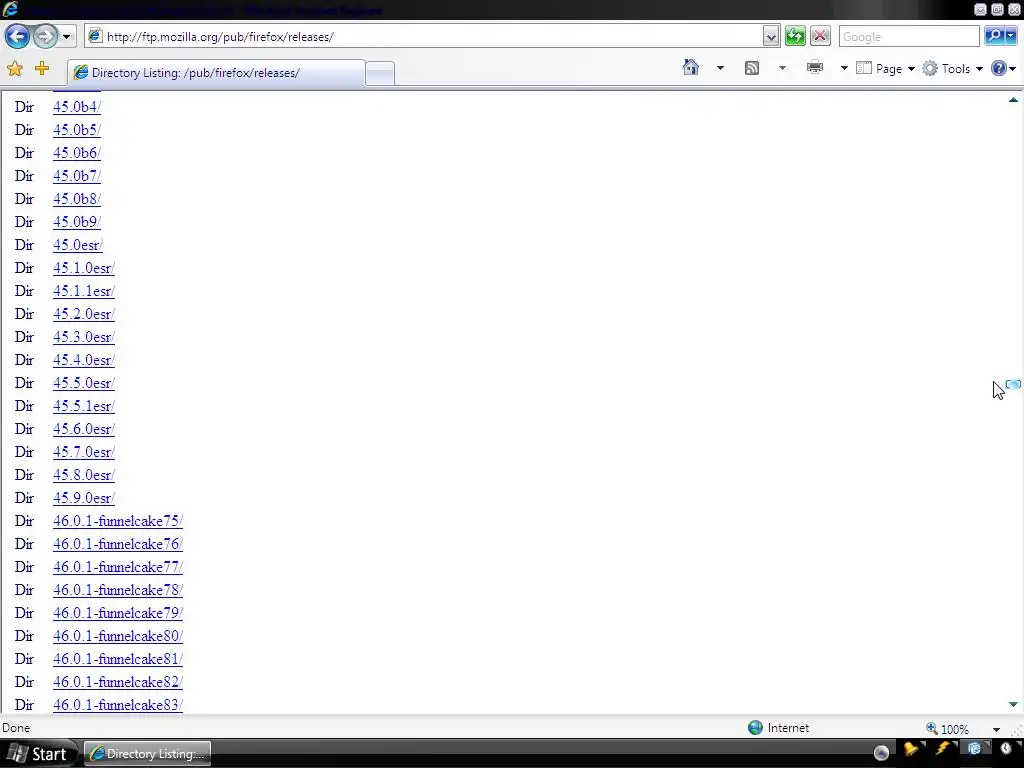Click the round gray tray icon

click(x=881, y=753)
